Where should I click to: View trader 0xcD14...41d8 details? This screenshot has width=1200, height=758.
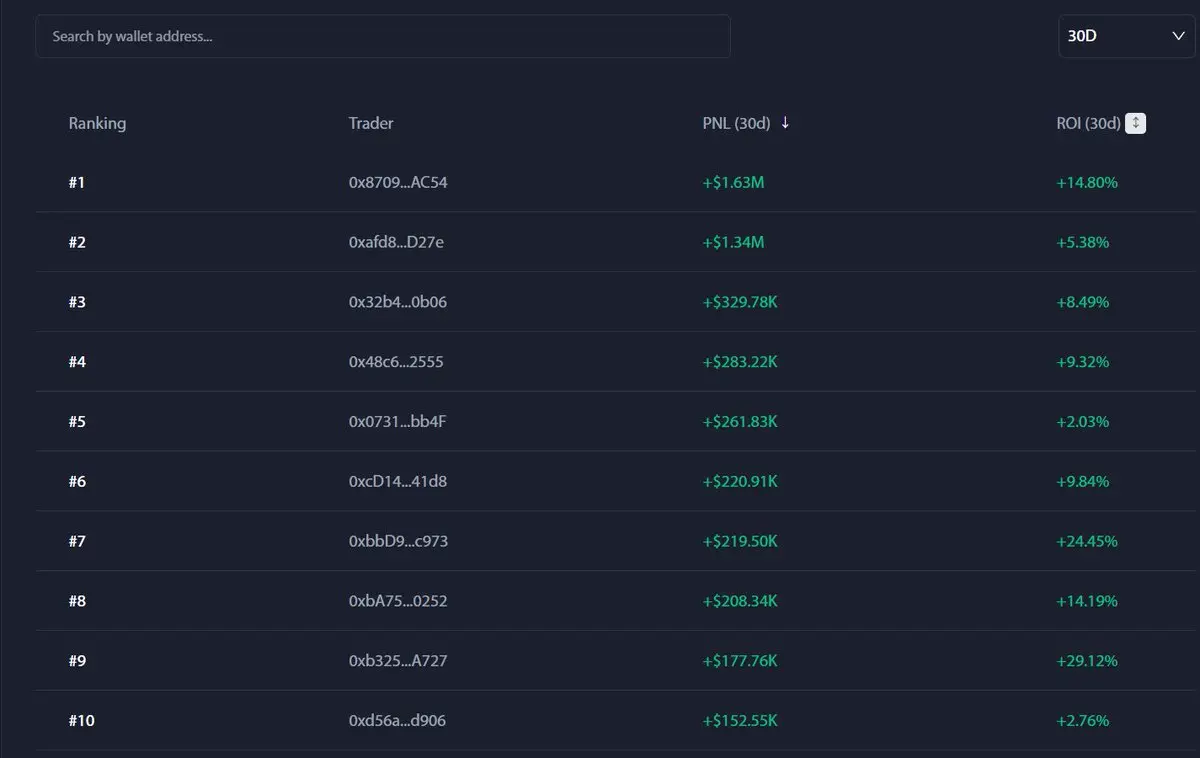[x=398, y=482]
